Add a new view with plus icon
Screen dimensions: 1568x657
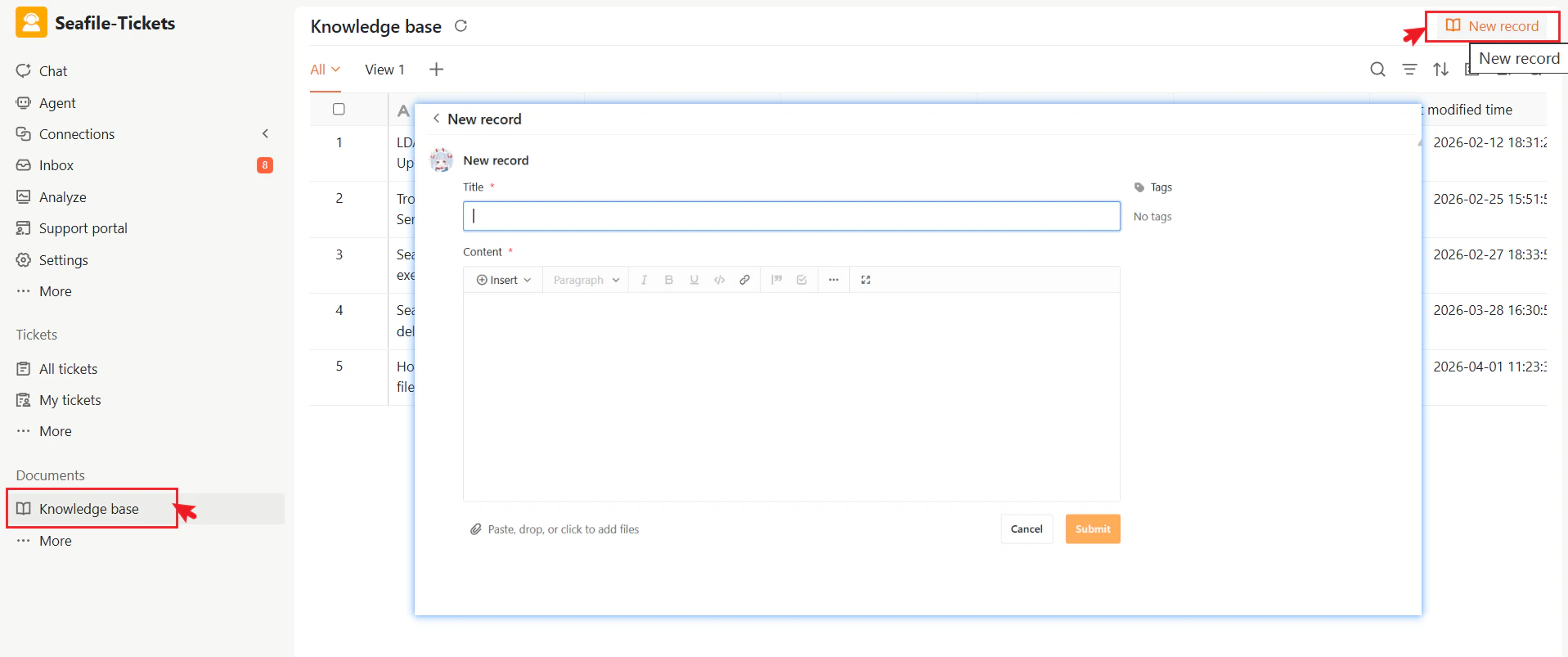pyautogui.click(x=437, y=70)
